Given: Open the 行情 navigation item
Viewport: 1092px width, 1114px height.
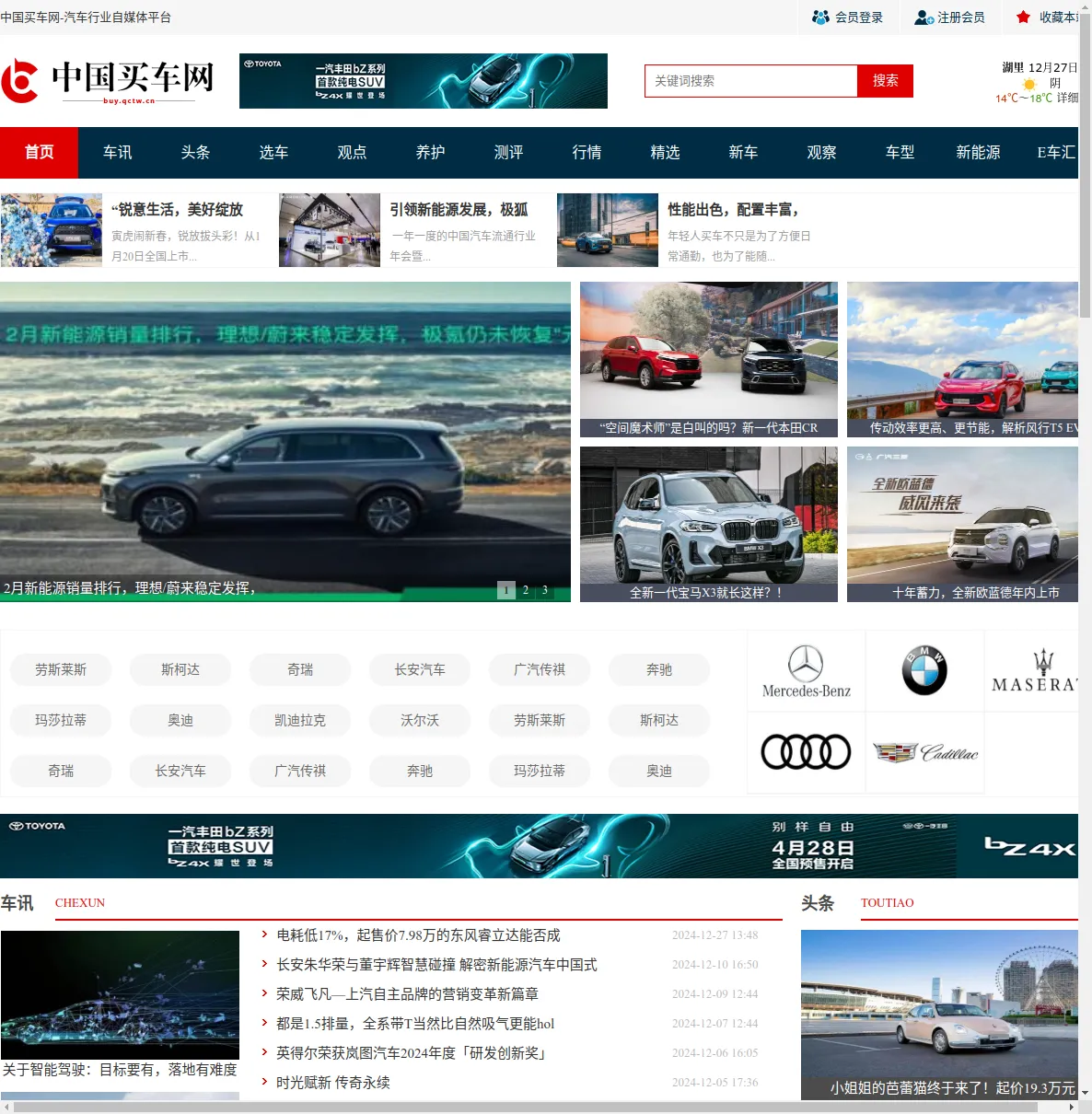Looking at the screenshot, I should (x=587, y=153).
